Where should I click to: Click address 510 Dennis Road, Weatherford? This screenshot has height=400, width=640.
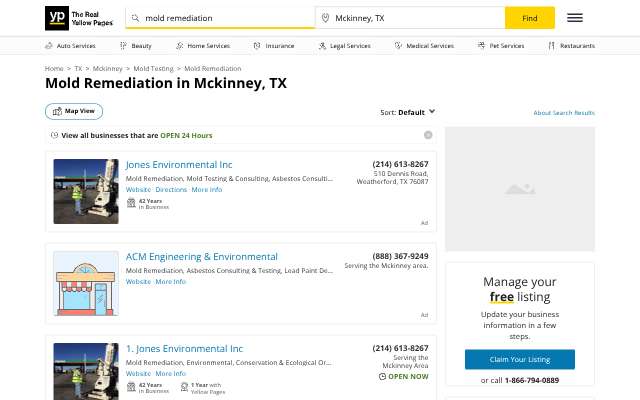point(393,178)
